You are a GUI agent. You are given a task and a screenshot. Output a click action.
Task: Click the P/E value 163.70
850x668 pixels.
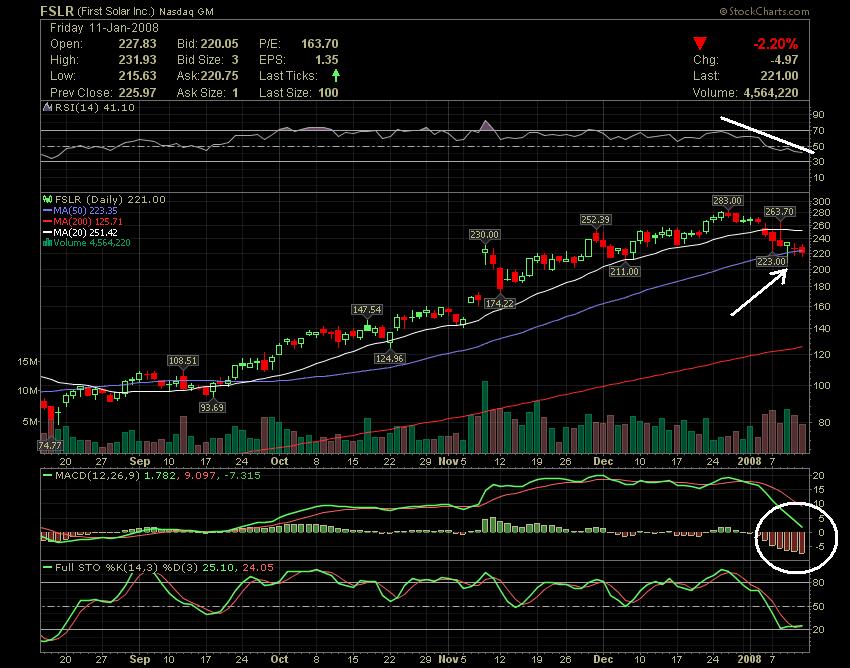319,44
